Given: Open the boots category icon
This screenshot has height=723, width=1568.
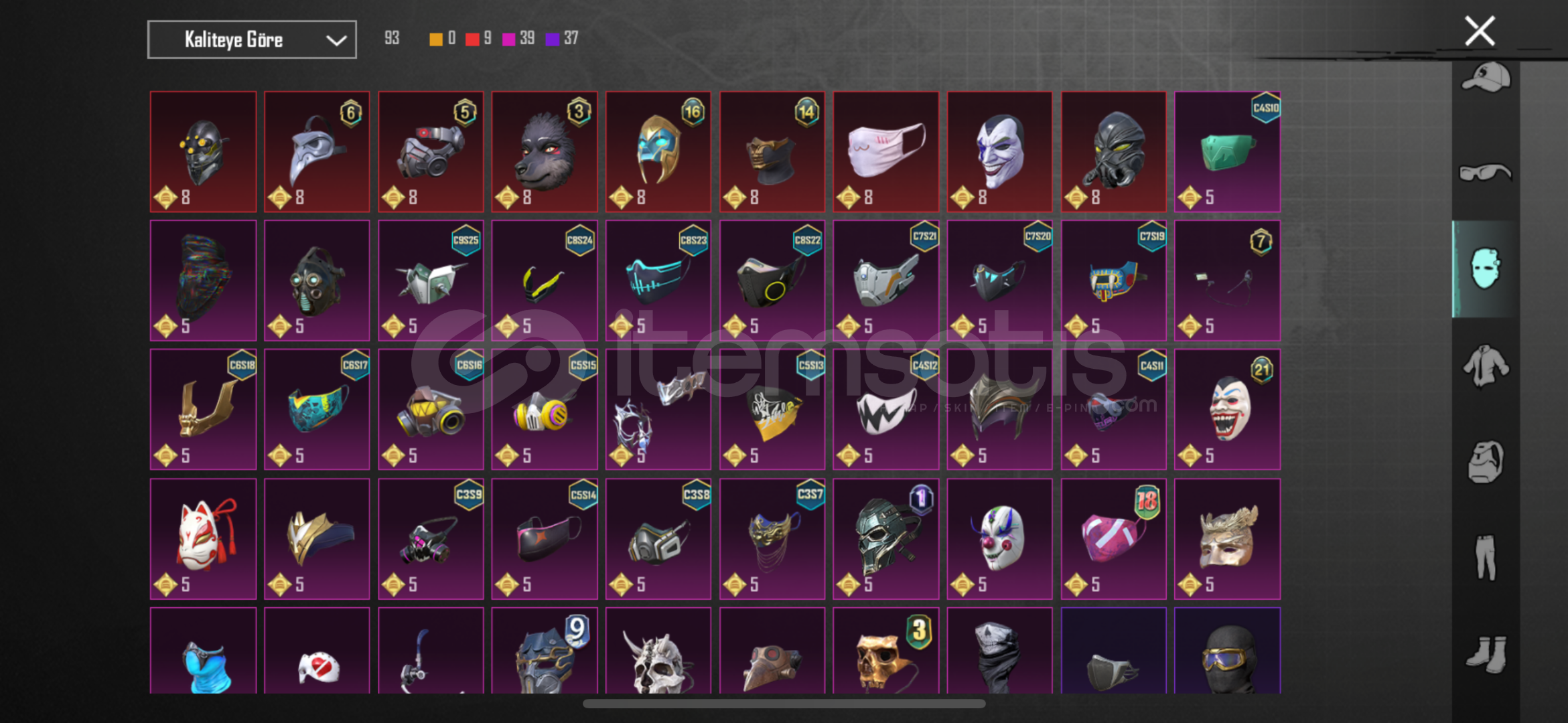Looking at the screenshot, I should point(1486,654).
